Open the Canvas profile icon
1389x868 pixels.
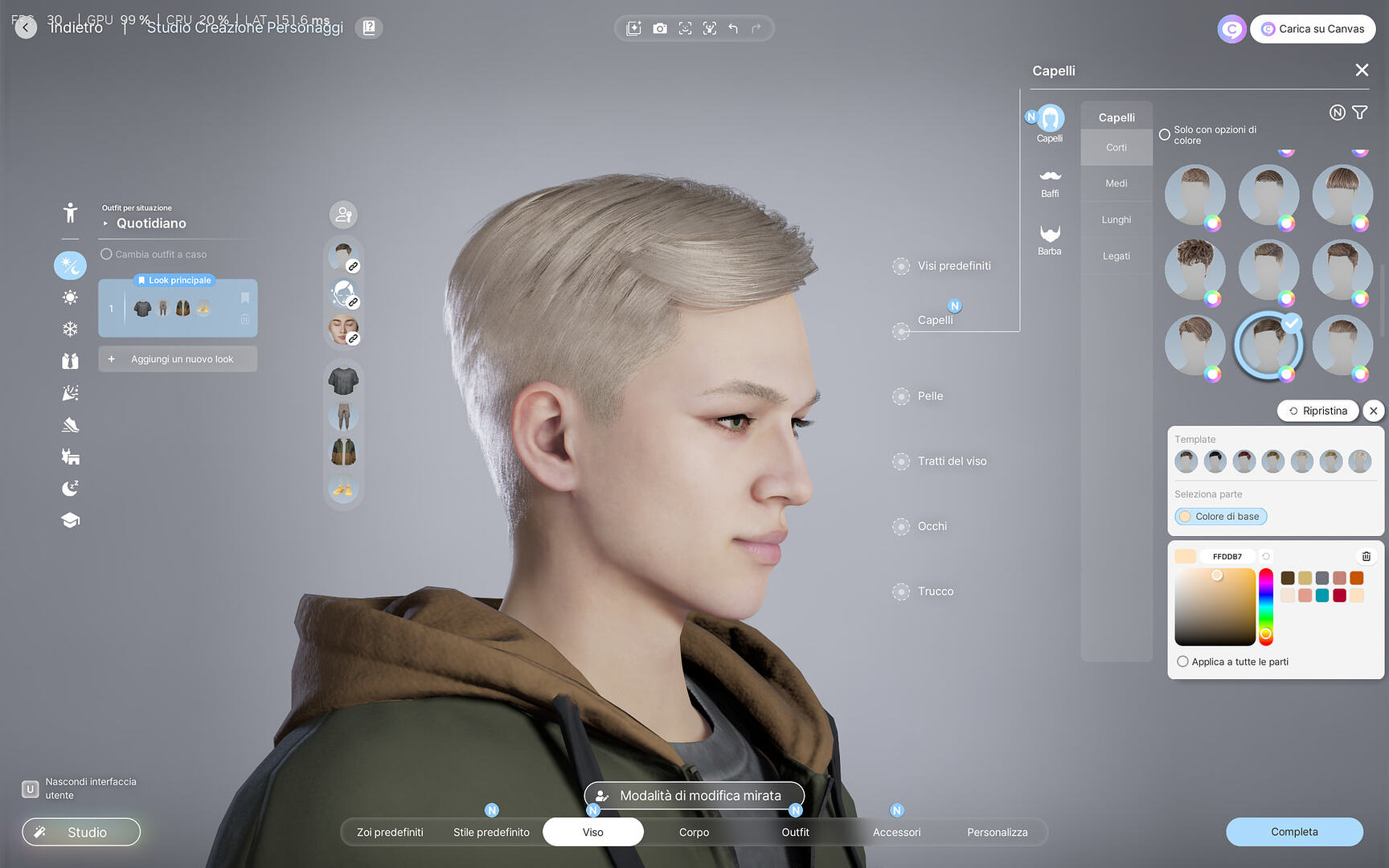click(1231, 29)
